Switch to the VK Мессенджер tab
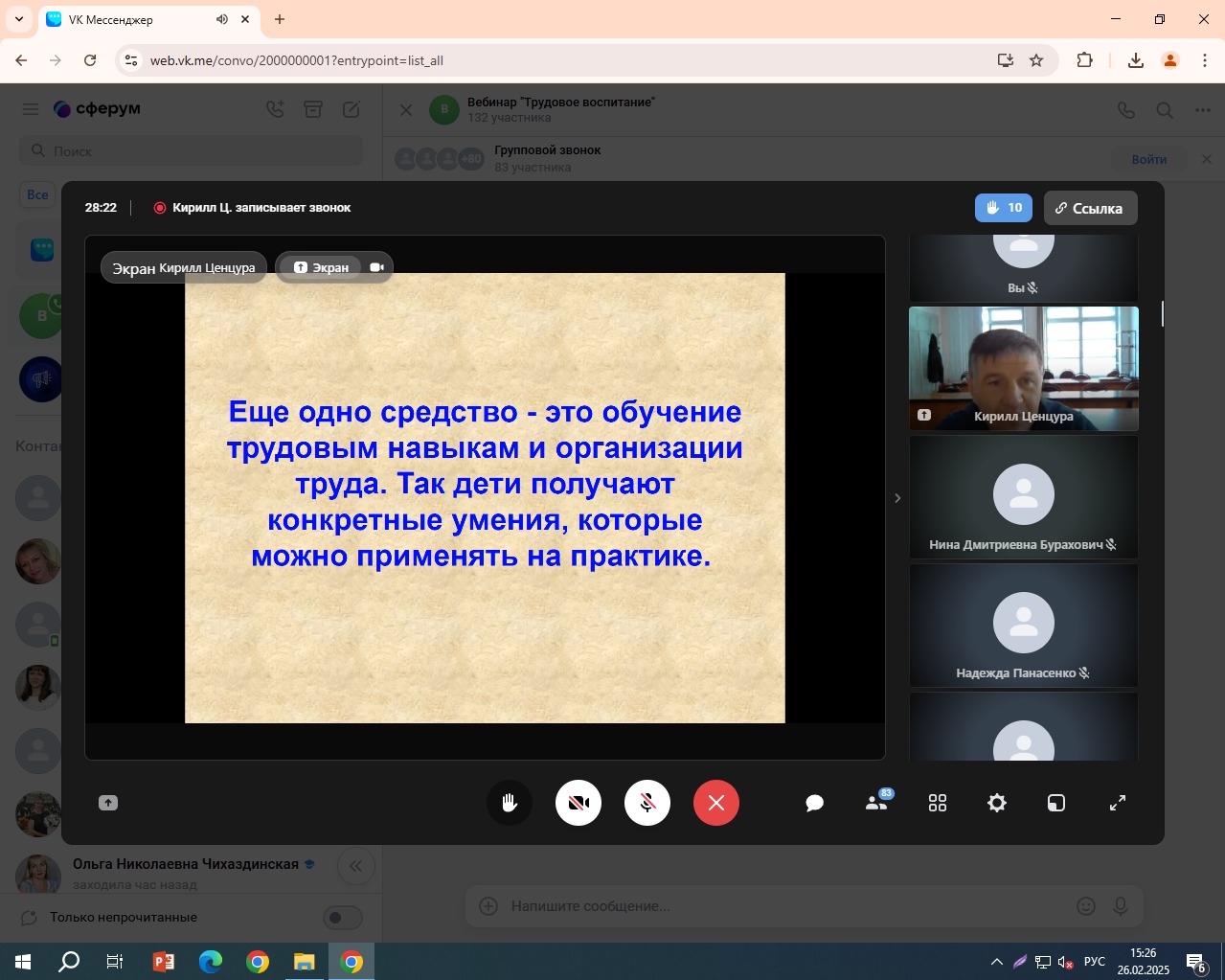Image resolution: width=1225 pixels, height=980 pixels. [144, 19]
